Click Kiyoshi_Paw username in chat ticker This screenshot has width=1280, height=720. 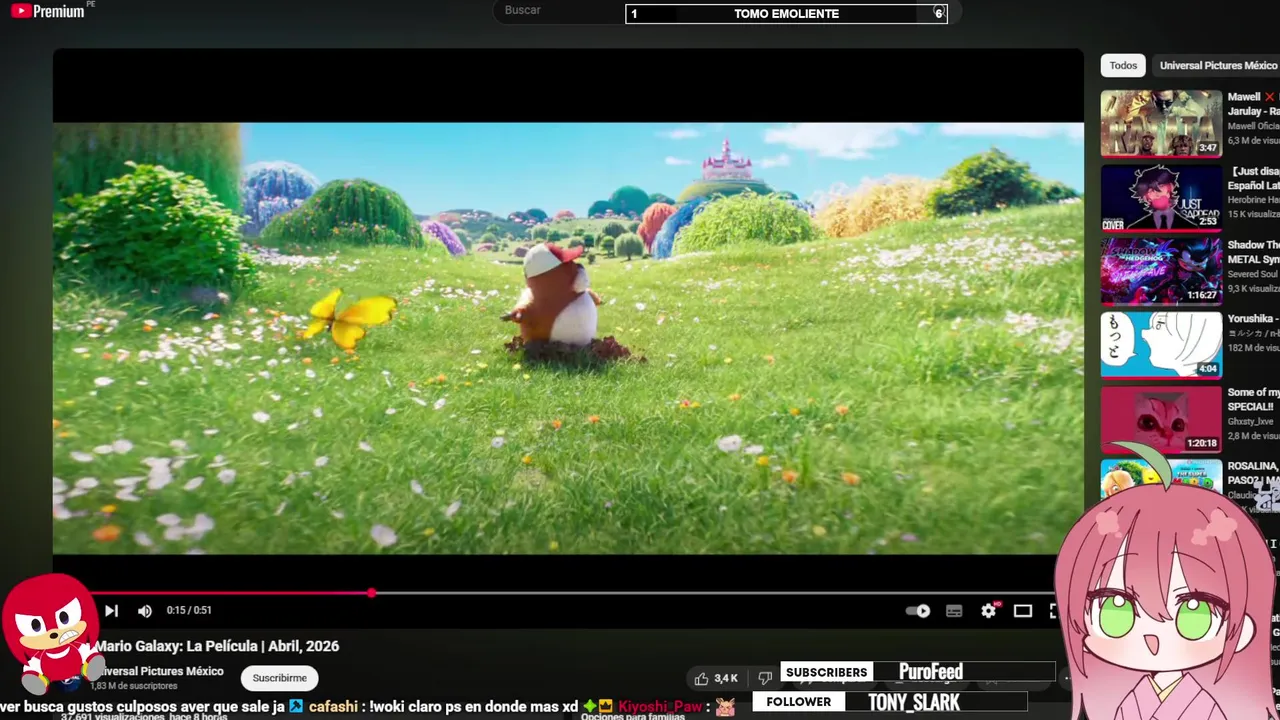661,706
